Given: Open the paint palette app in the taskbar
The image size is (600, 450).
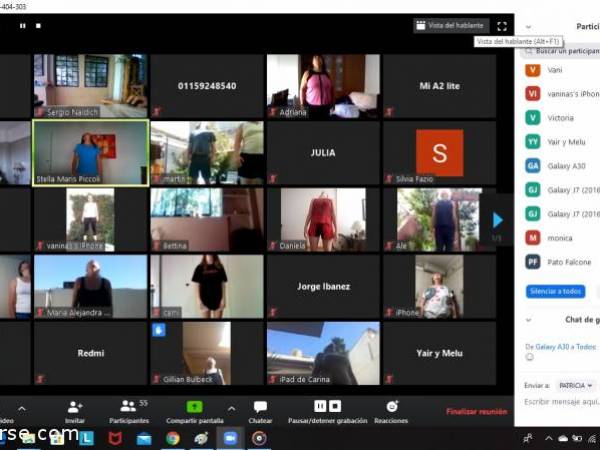Looking at the screenshot, I should tap(201, 439).
